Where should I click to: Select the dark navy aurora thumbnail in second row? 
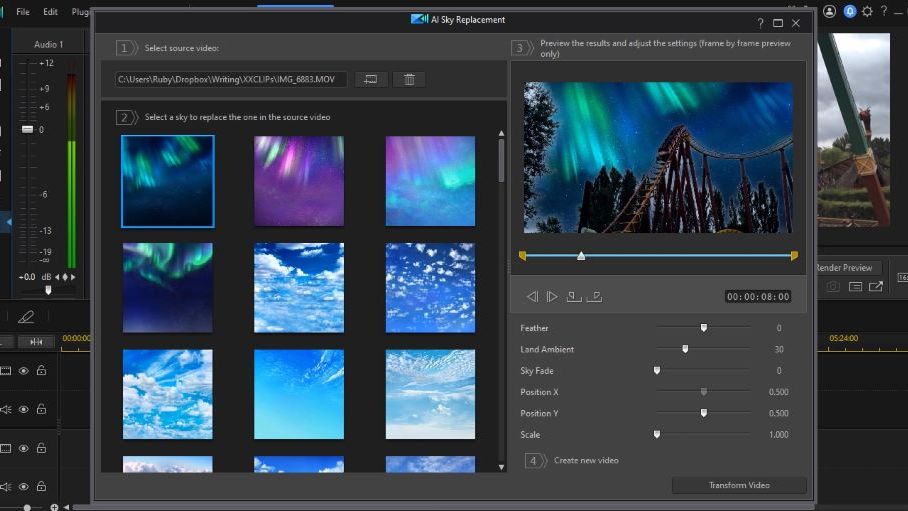(167, 288)
